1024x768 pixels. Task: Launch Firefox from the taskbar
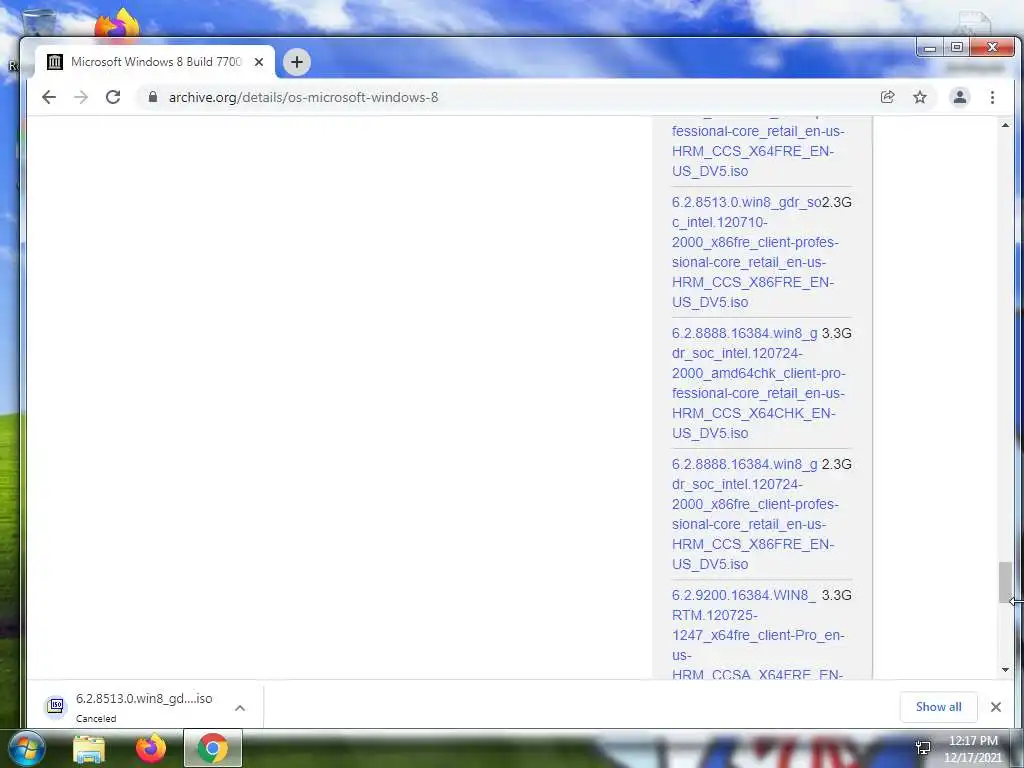pyautogui.click(x=151, y=749)
